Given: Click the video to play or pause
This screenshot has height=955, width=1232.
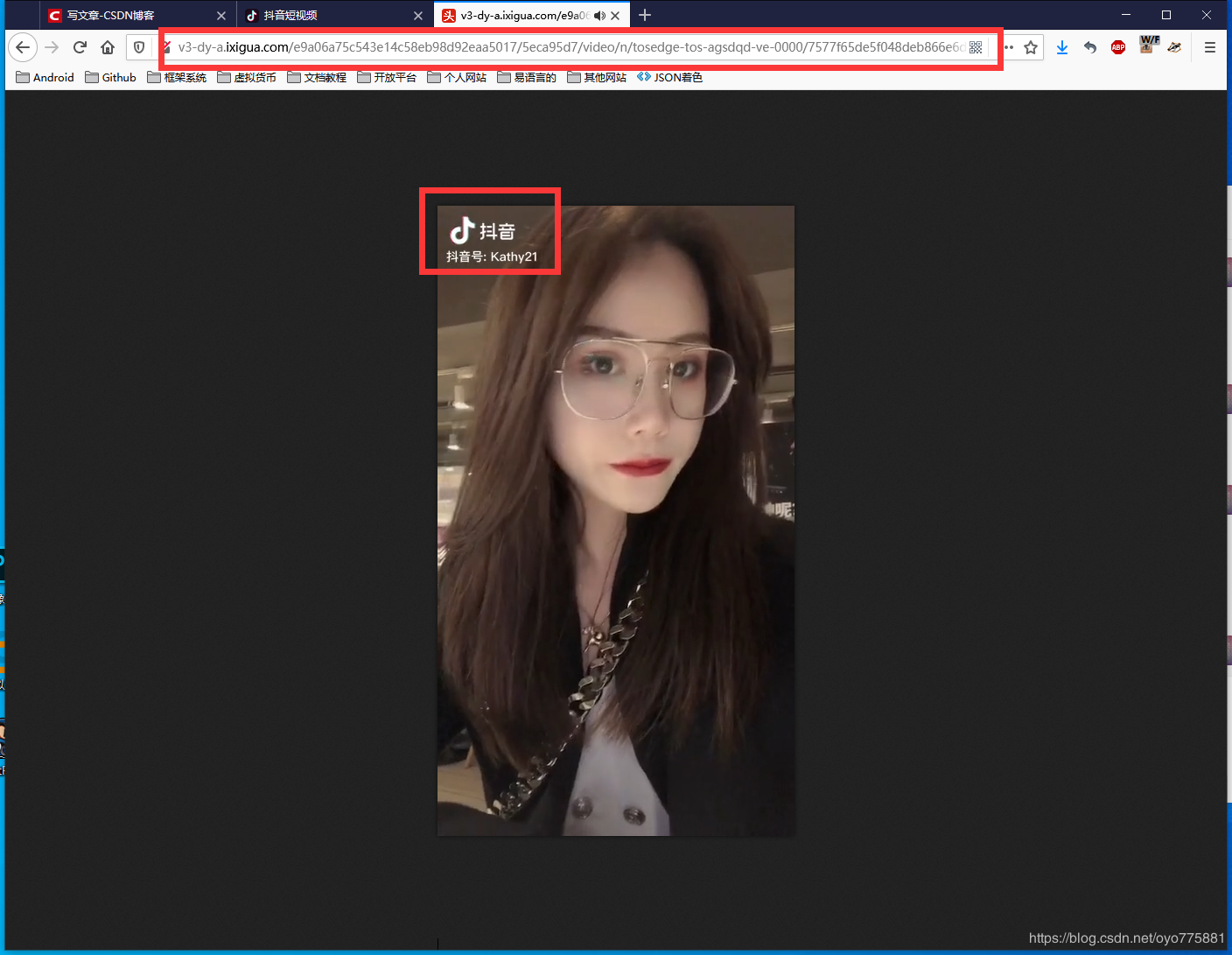Looking at the screenshot, I should [x=616, y=521].
